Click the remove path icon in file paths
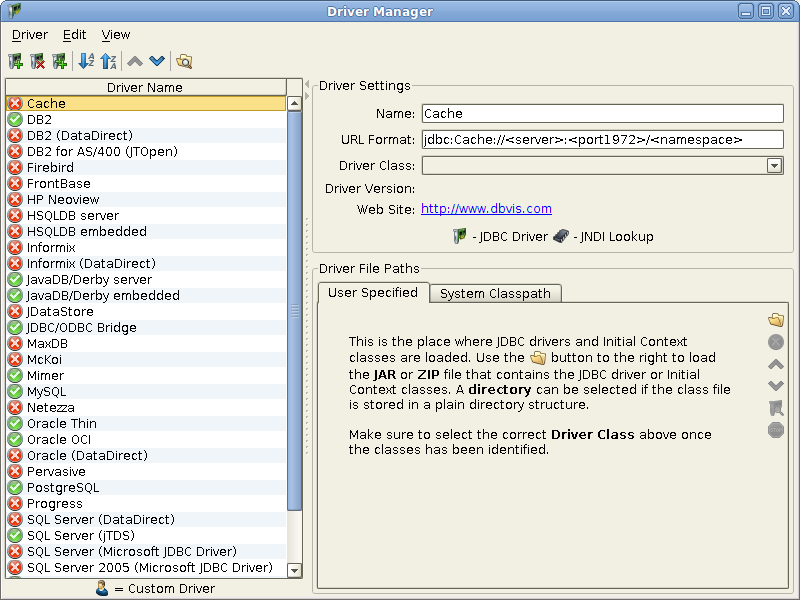800x600 pixels. coord(776,342)
